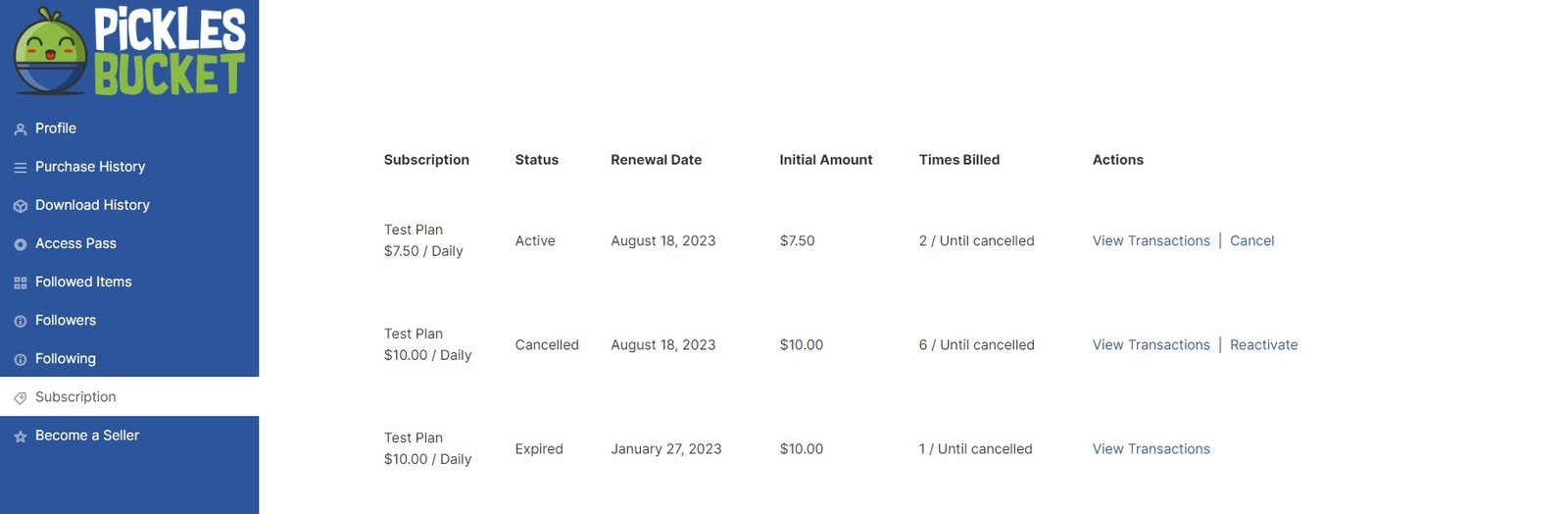Open the Access Pass section
The height and width of the screenshot is (514, 1568).
75,243
